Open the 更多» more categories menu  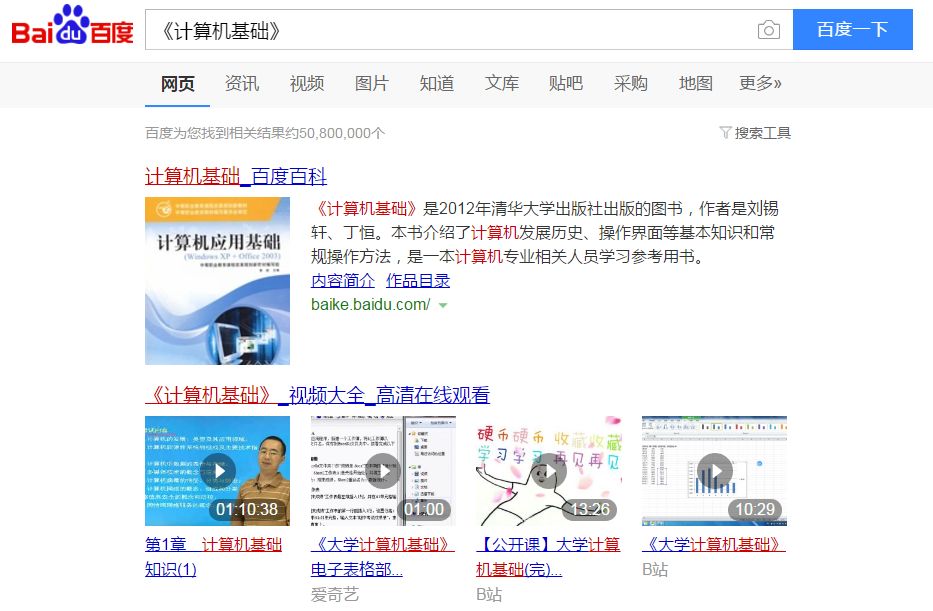(x=760, y=83)
